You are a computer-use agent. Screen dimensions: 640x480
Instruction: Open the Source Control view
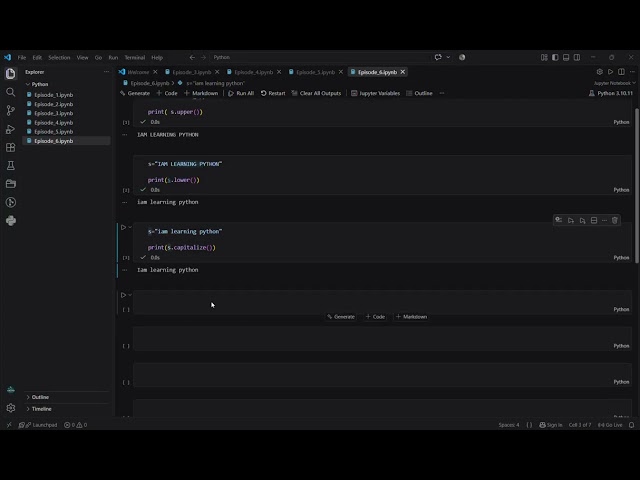pyautogui.click(x=11, y=110)
